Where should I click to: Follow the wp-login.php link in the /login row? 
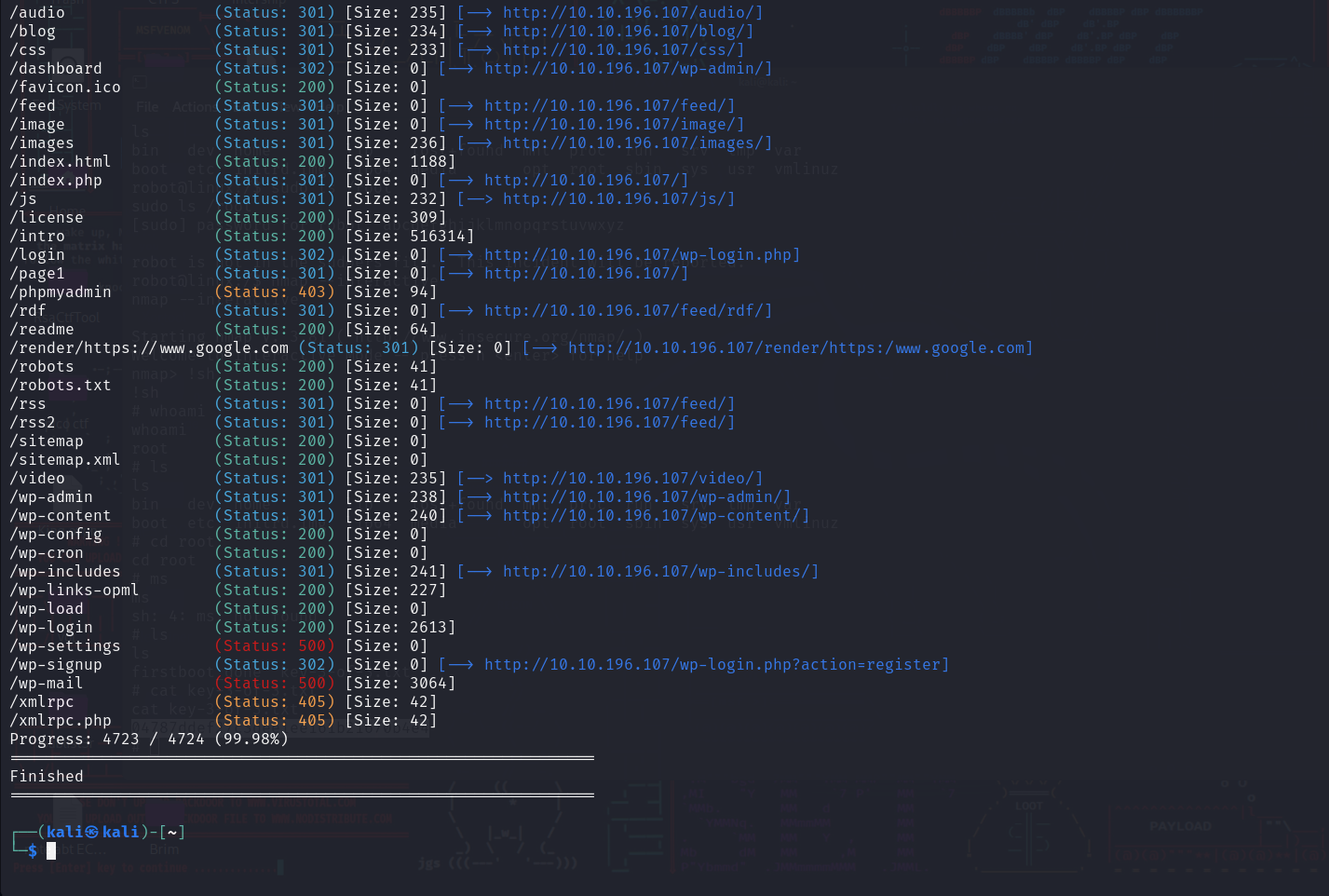coord(638,254)
